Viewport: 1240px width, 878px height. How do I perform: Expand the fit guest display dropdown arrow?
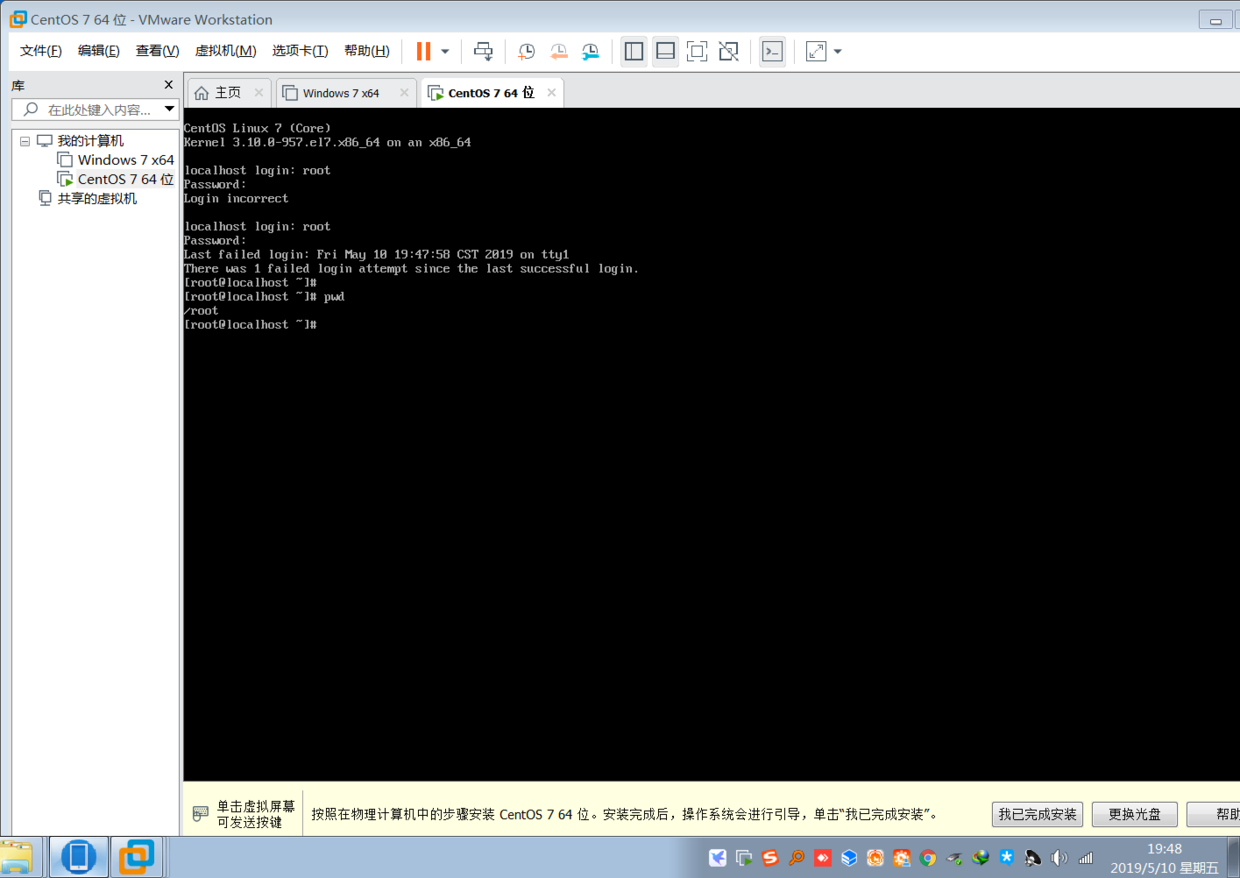pos(836,51)
